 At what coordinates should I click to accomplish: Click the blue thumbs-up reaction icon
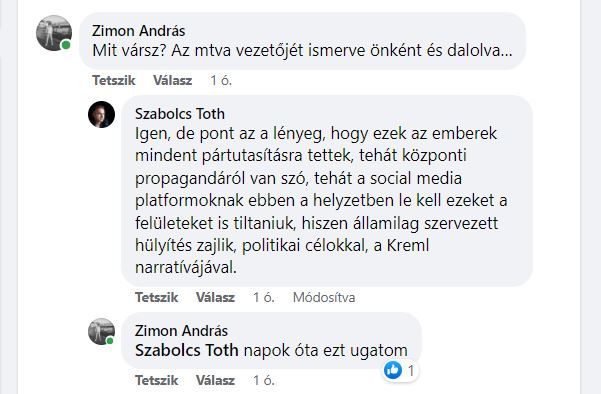click(x=393, y=370)
